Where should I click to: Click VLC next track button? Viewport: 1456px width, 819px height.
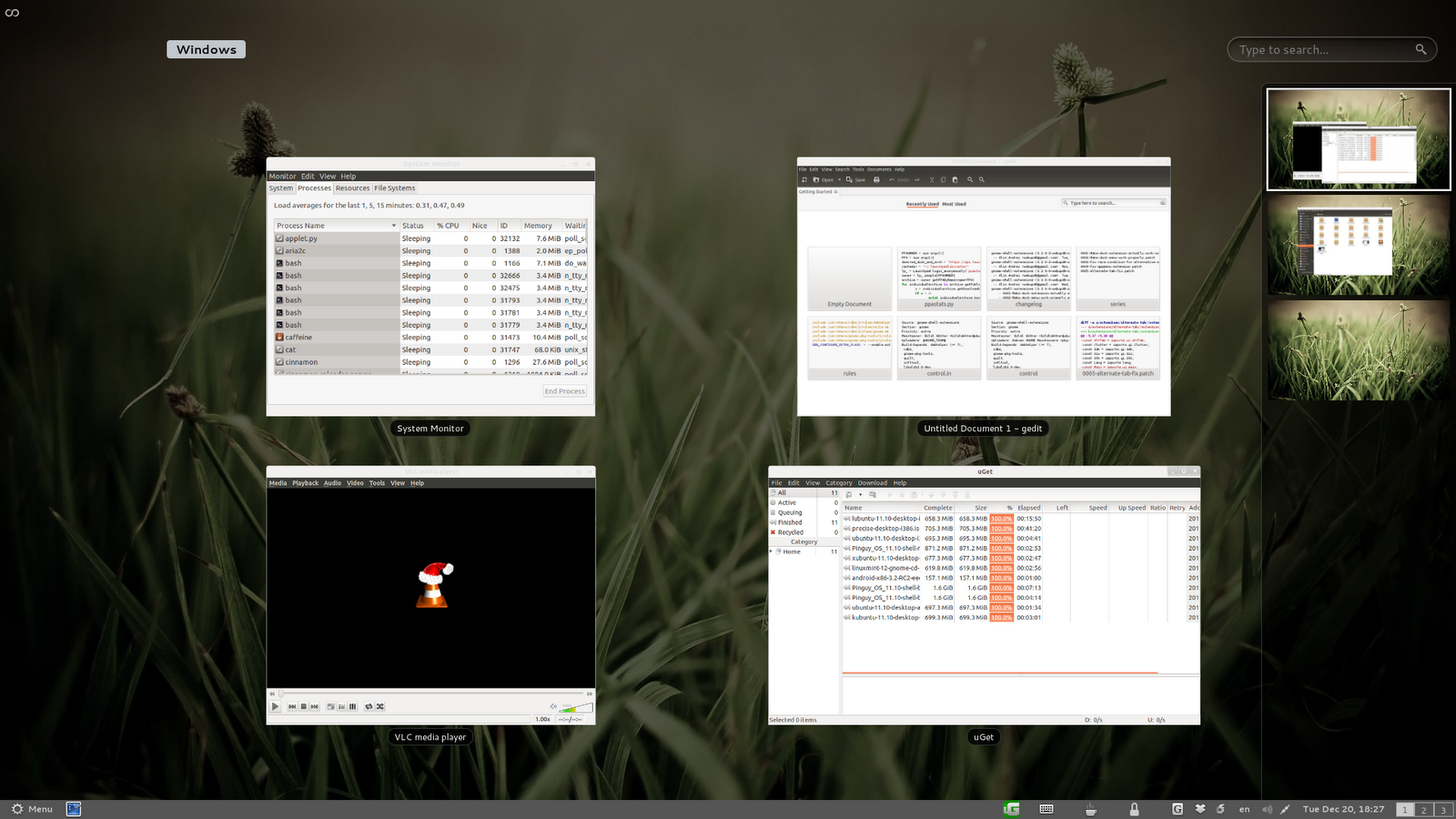click(314, 706)
